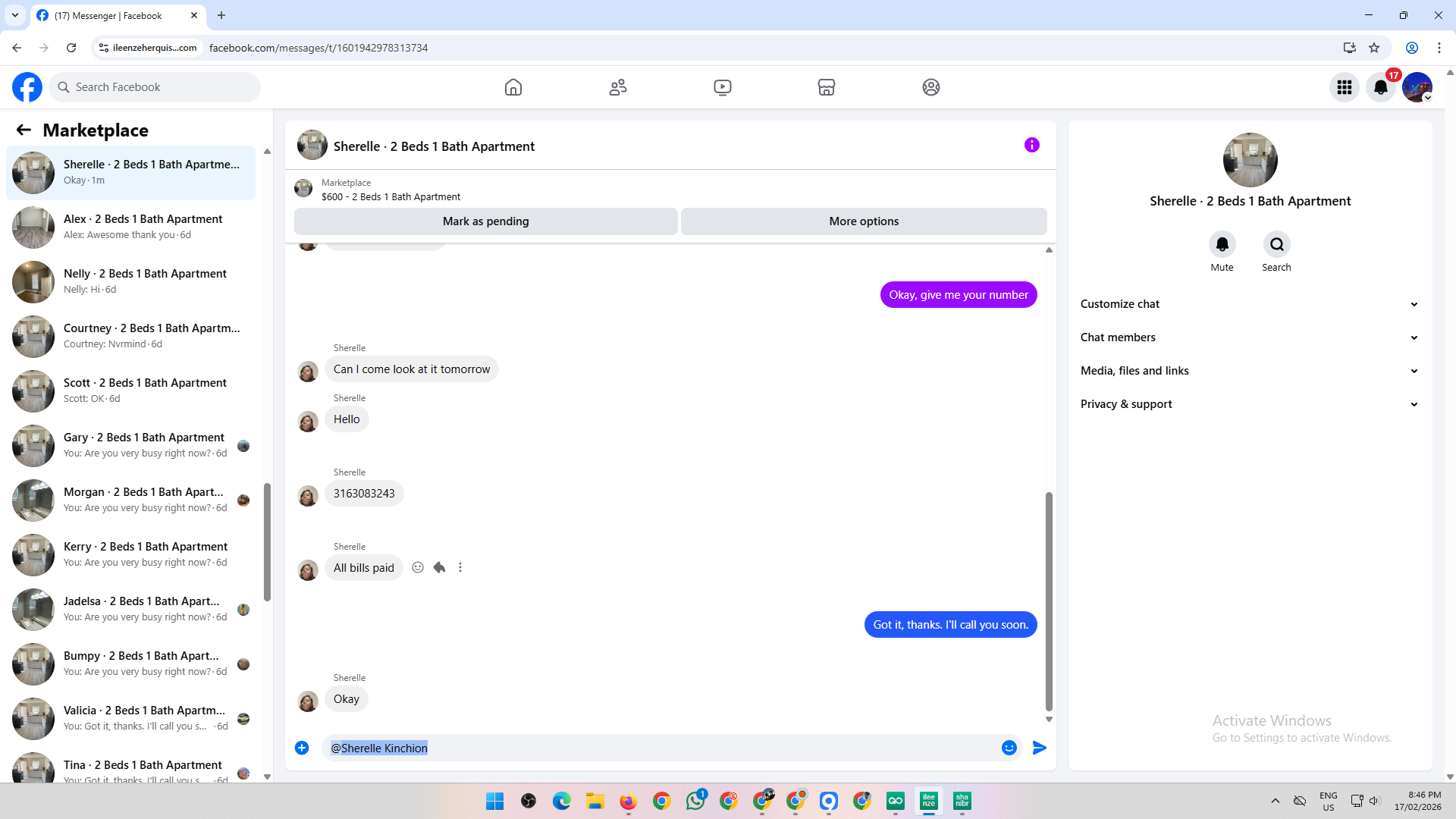Reply to the 'All bills paid' message
The height and width of the screenshot is (819, 1456).
coord(439,567)
